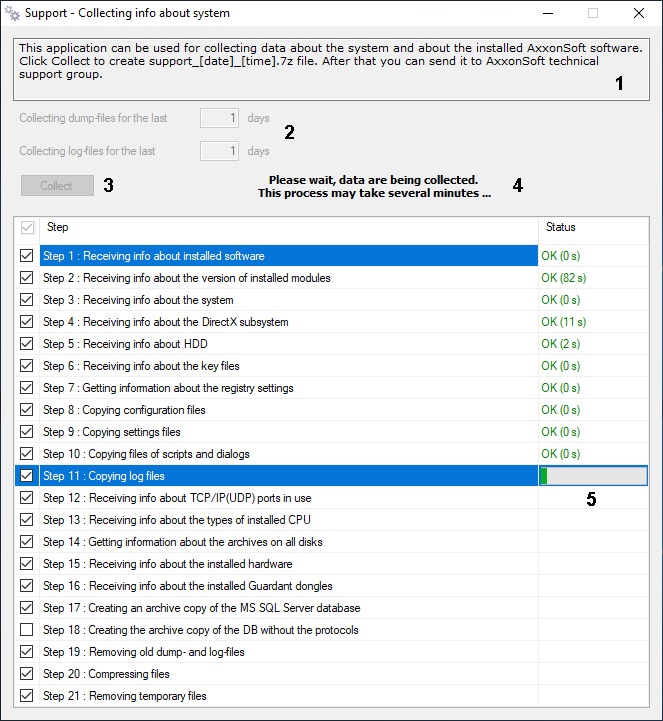Minimize the Support window
The image size is (663, 721).
point(548,13)
